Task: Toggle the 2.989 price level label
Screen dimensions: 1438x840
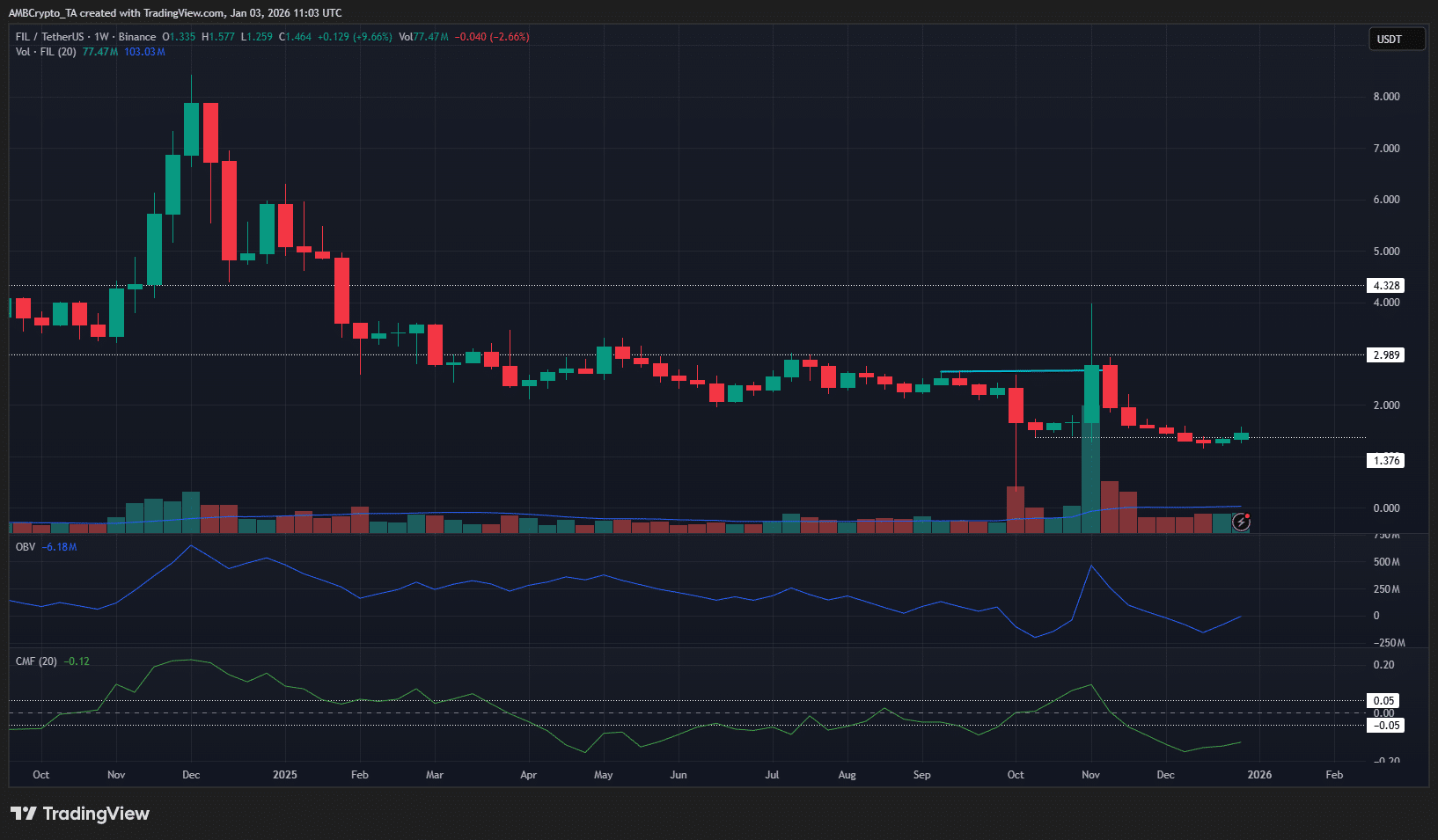Action: (1383, 354)
